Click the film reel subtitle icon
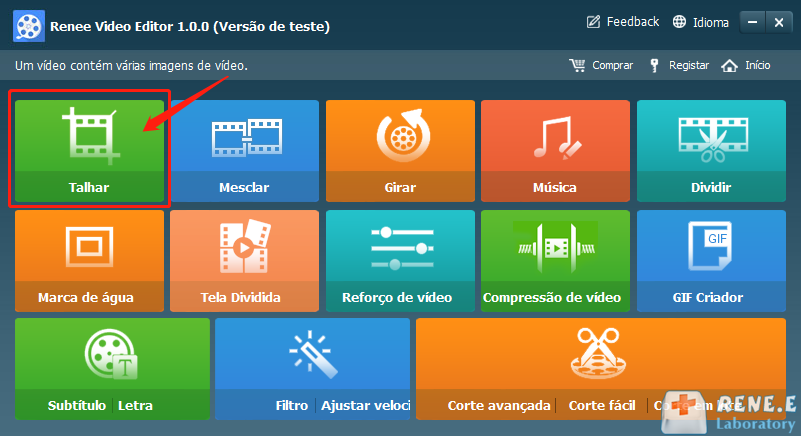This screenshot has height=436, width=801. point(111,354)
